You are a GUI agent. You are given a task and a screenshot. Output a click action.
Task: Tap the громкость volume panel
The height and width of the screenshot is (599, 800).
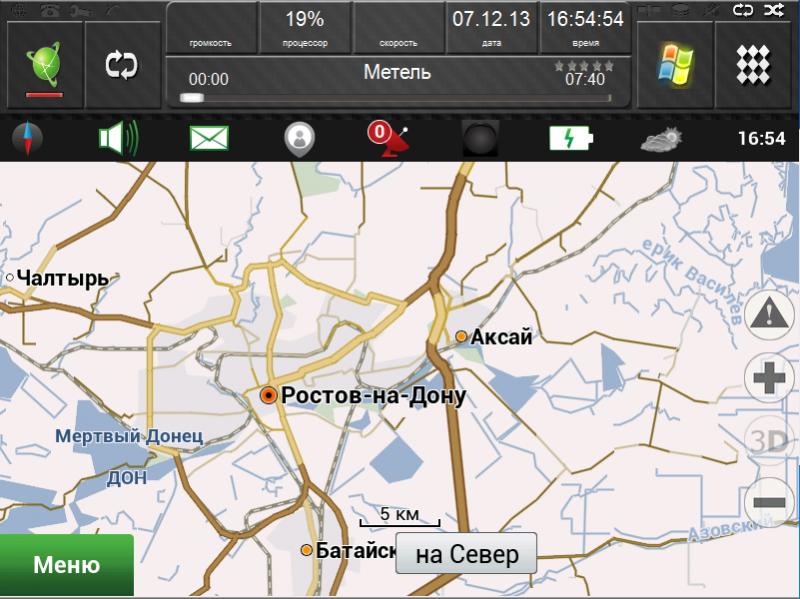(x=211, y=28)
